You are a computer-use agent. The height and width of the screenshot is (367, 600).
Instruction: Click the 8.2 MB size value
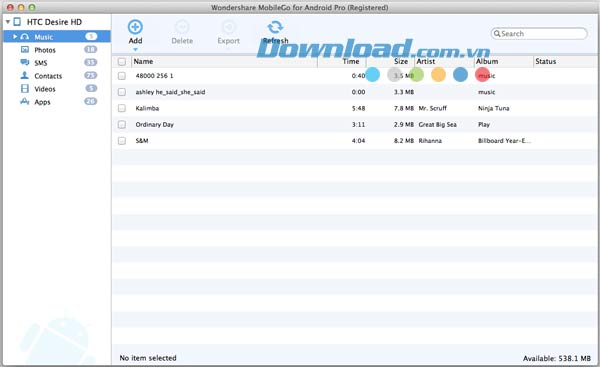point(404,141)
